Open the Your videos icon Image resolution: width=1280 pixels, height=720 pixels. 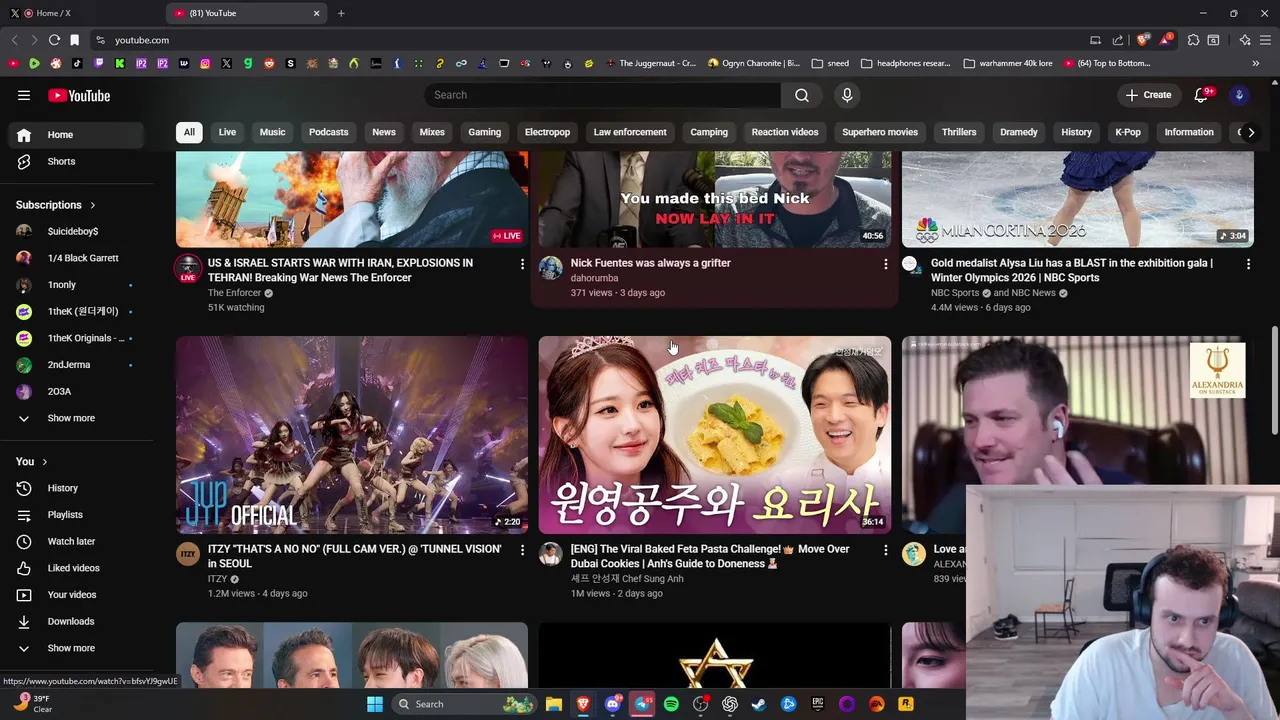coord(24,595)
